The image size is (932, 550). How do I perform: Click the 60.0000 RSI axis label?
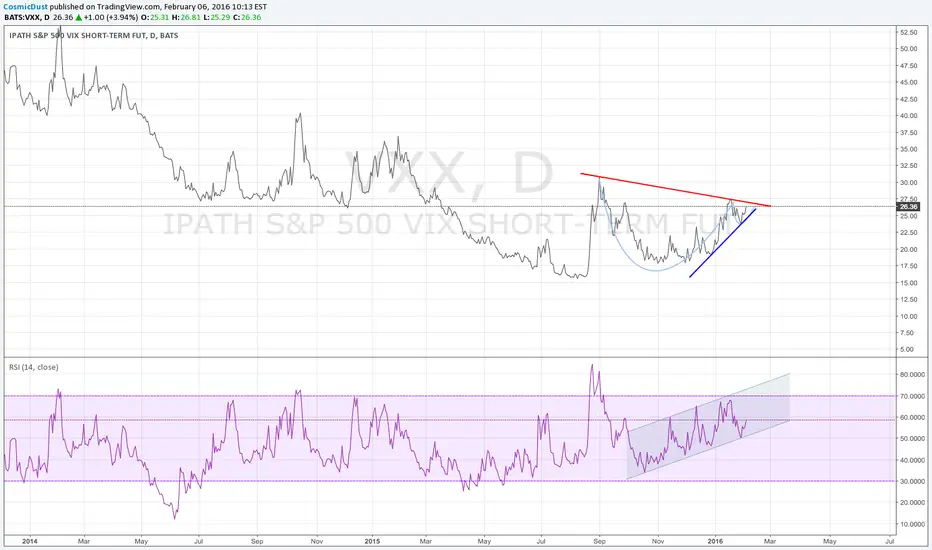point(912,417)
